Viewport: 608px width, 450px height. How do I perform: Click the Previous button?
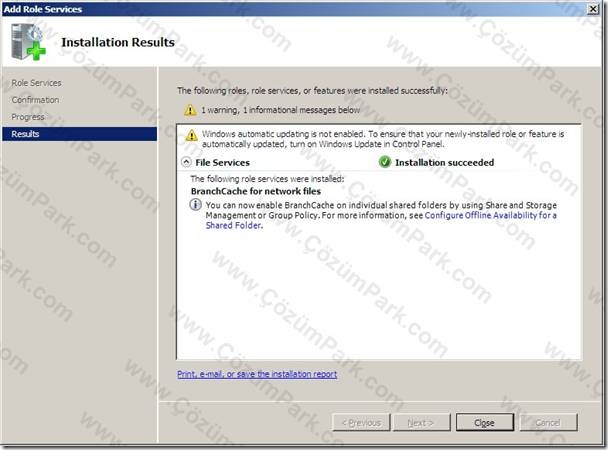coord(362,422)
